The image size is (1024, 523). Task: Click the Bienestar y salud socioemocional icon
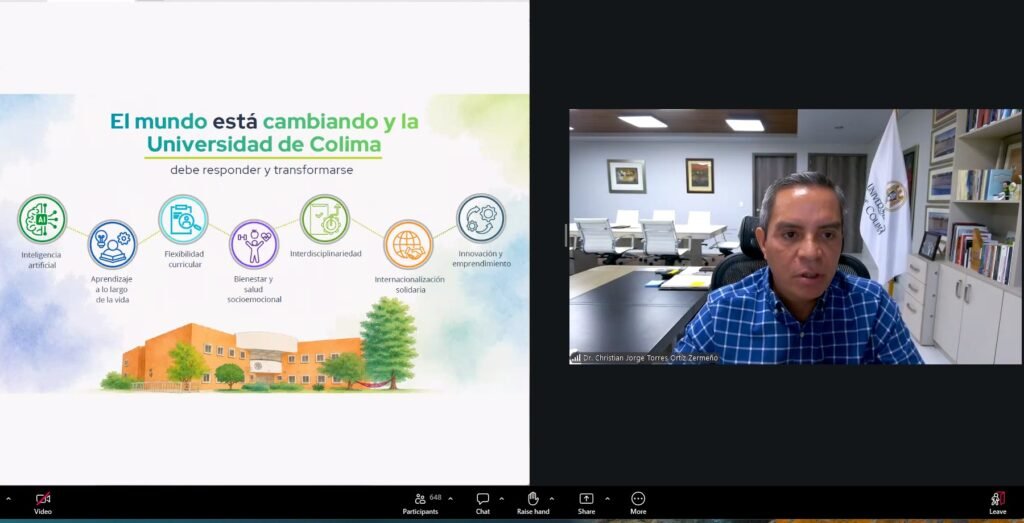(253, 244)
